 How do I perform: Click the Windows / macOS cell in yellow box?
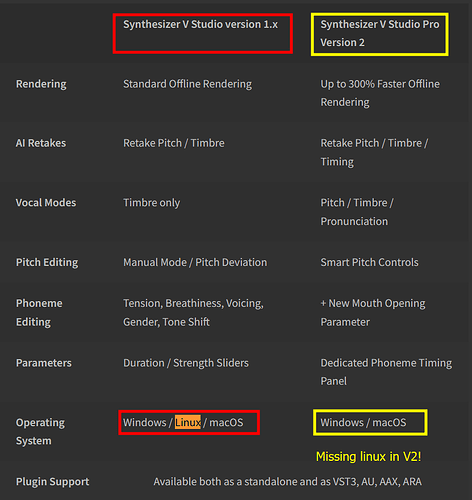point(363,422)
